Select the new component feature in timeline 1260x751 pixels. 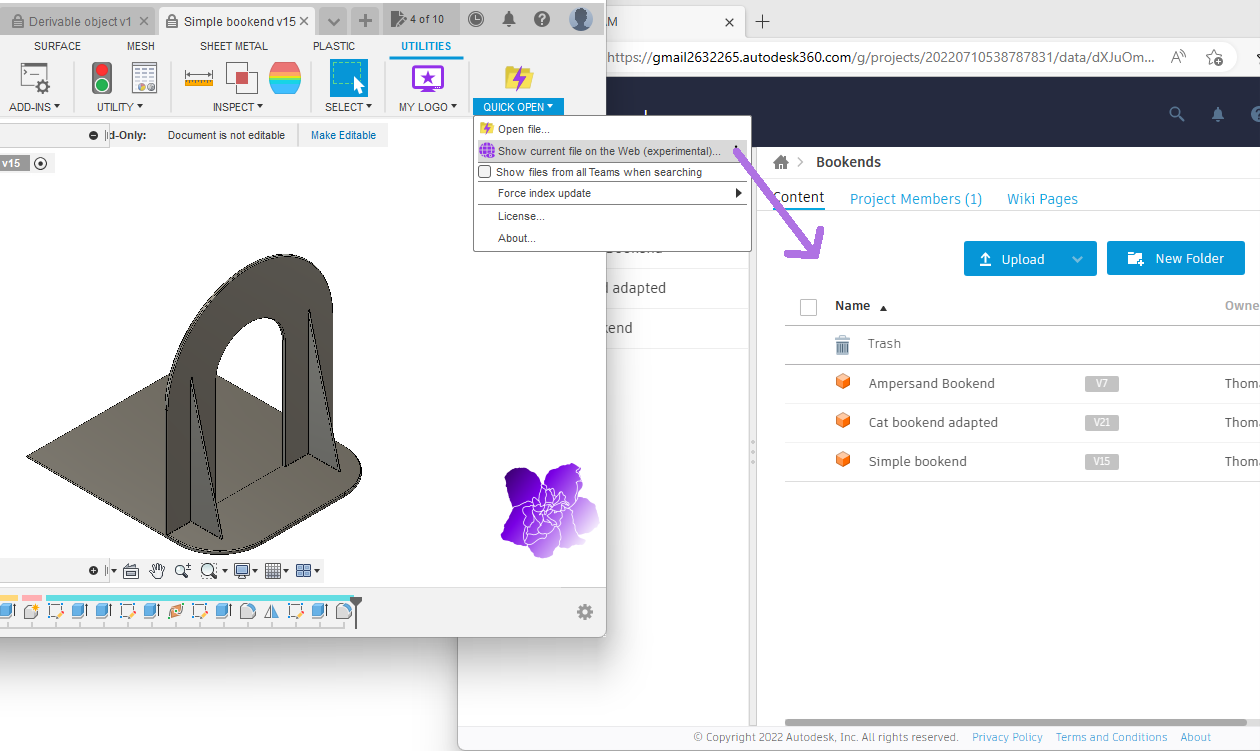click(31, 611)
